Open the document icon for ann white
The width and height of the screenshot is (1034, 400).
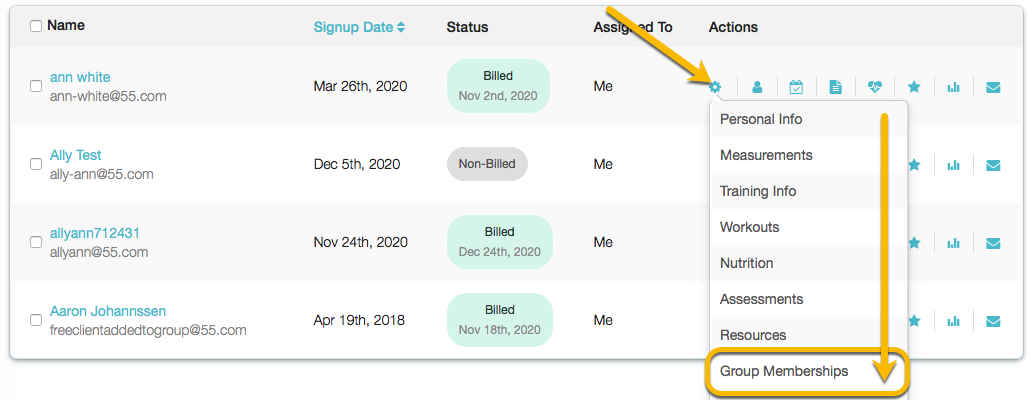(835, 87)
